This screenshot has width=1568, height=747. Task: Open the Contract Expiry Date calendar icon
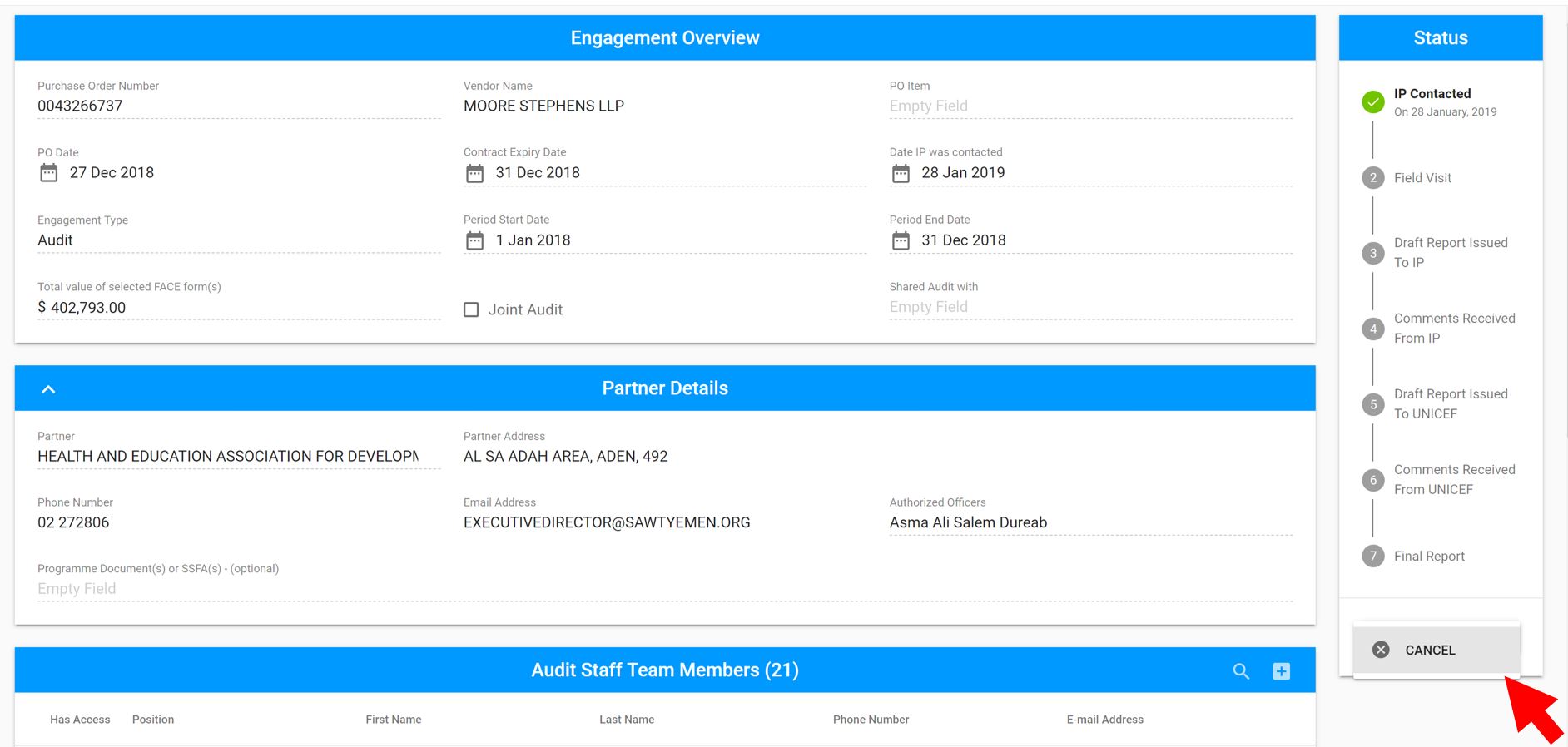point(474,173)
